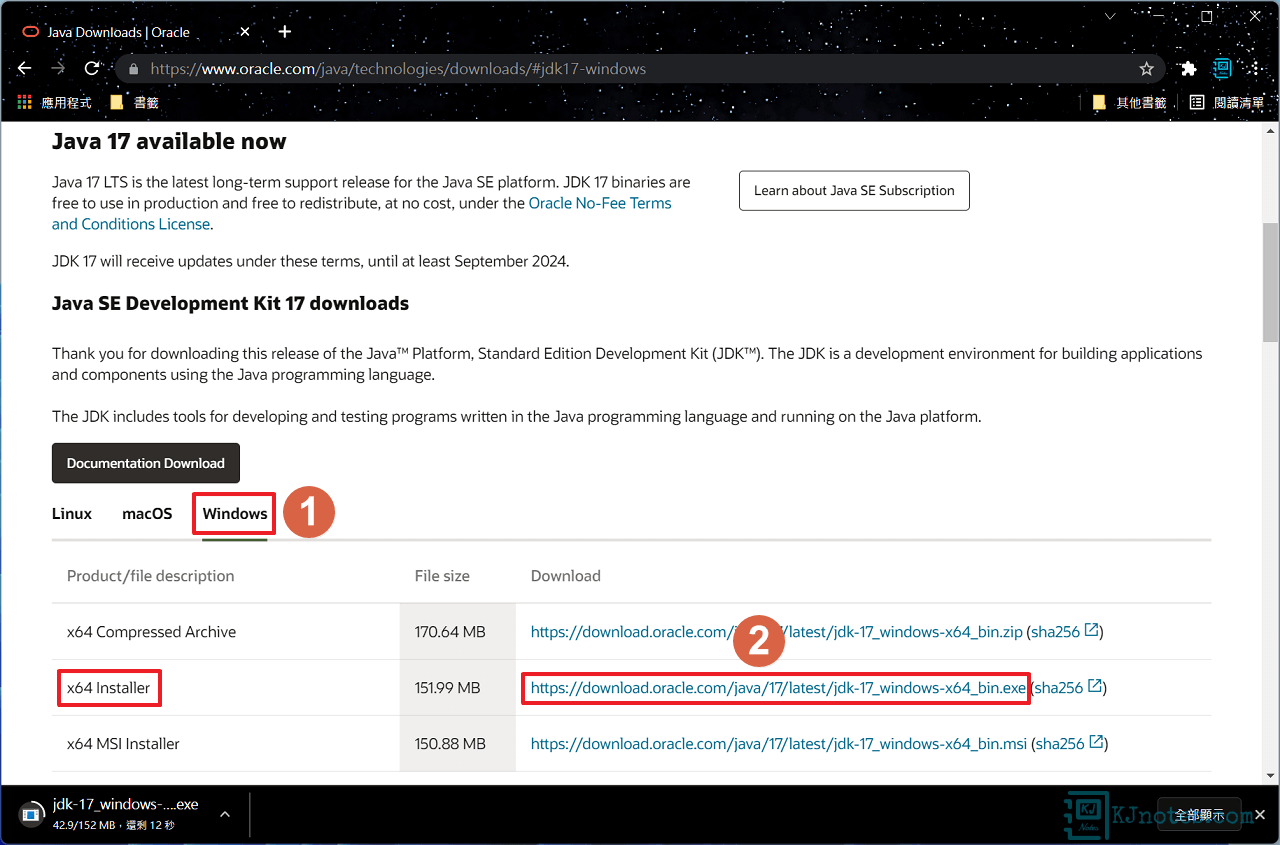Select the macOS downloads tab

click(x=147, y=514)
